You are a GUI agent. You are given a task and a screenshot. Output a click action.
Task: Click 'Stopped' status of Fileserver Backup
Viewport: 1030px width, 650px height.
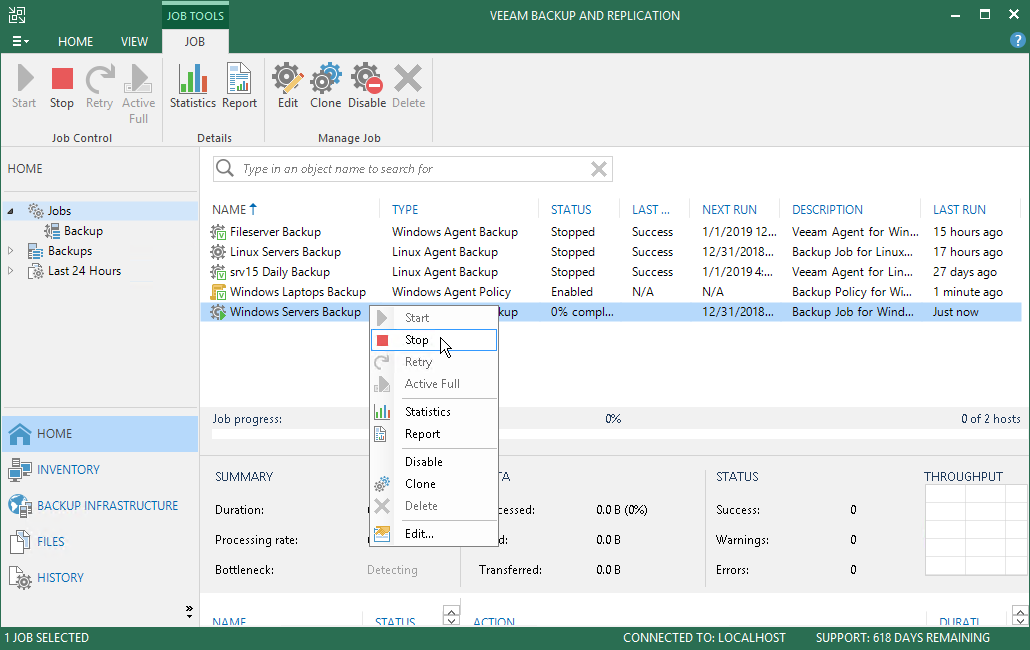tap(572, 232)
